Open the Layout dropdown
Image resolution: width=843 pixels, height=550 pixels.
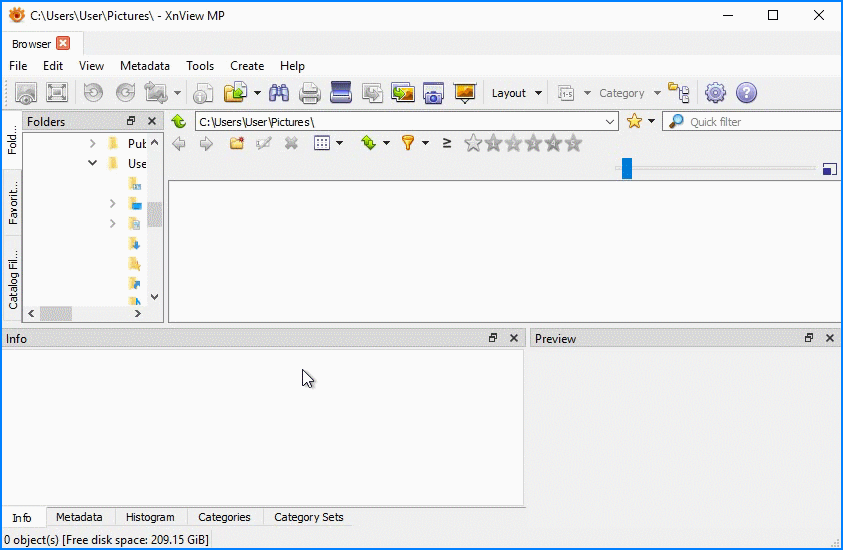point(516,93)
